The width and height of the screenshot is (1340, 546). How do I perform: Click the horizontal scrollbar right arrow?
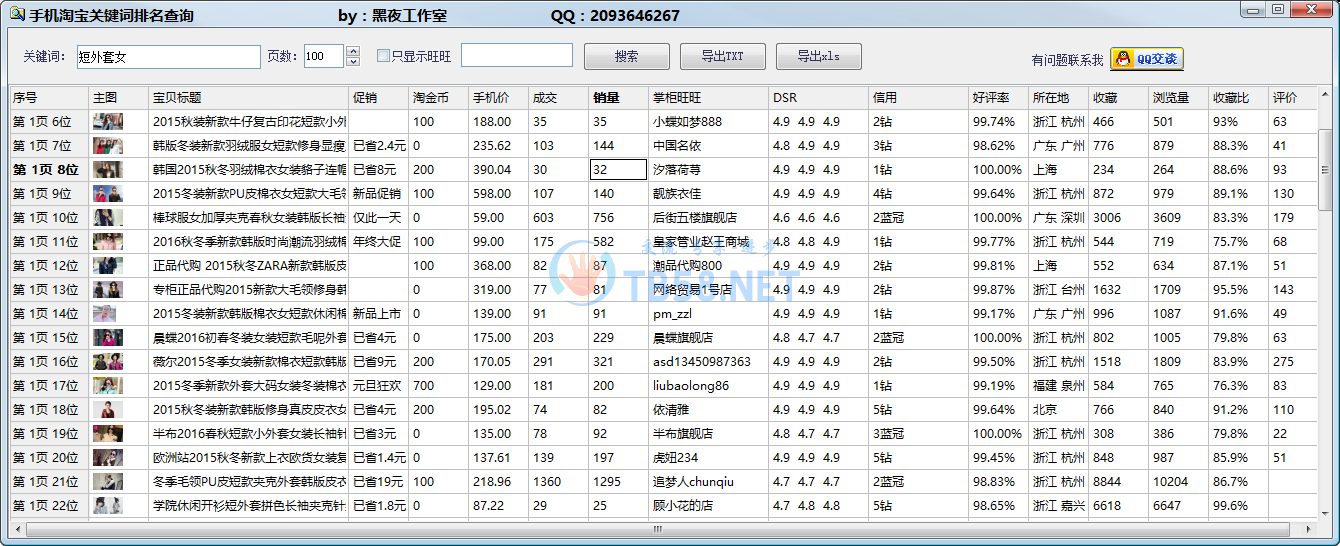pyautogui.click(x=1309, y=528)
